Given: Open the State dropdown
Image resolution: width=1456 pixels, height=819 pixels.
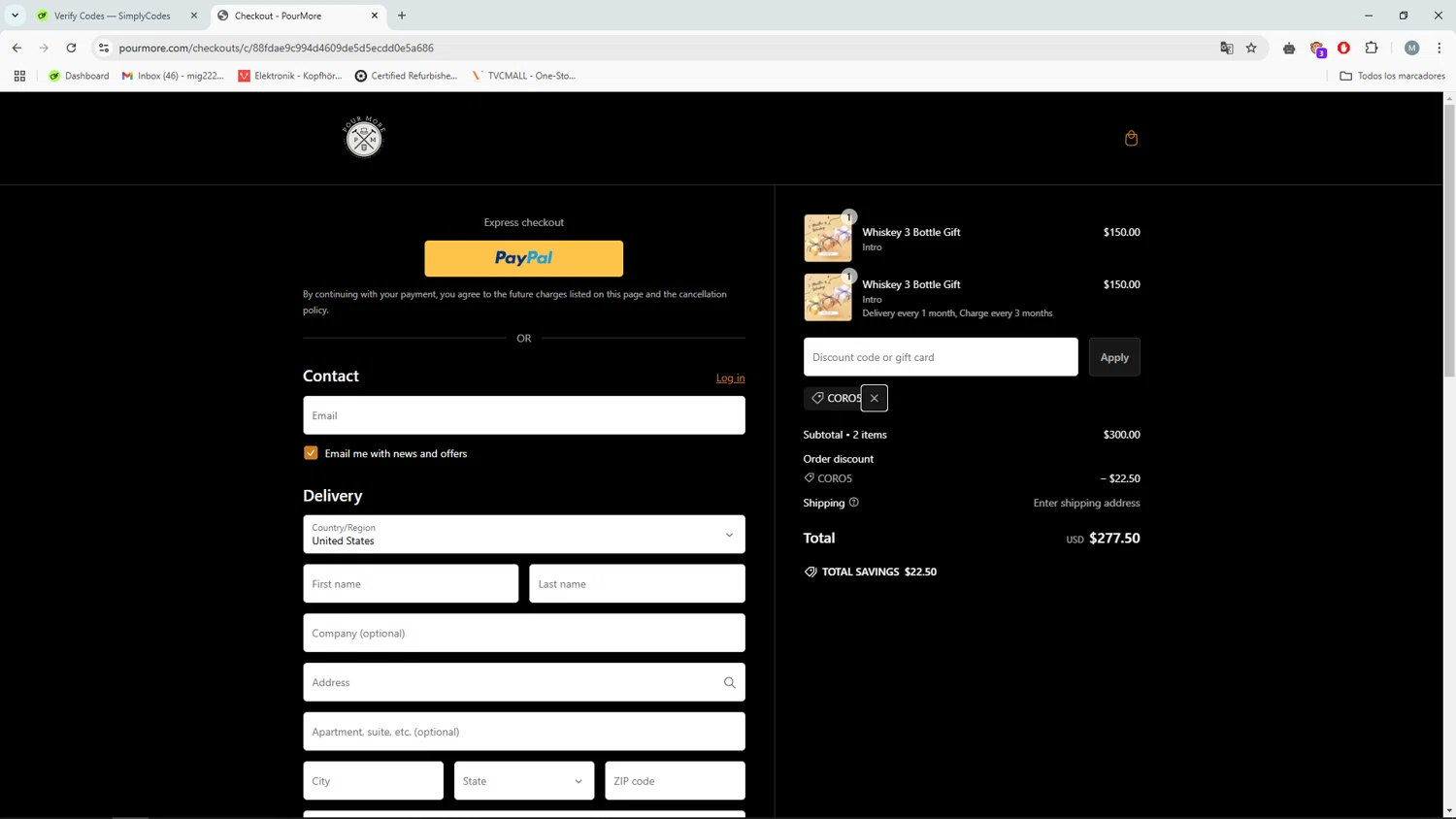Looking at the screenshot, I should click(524, 781).
